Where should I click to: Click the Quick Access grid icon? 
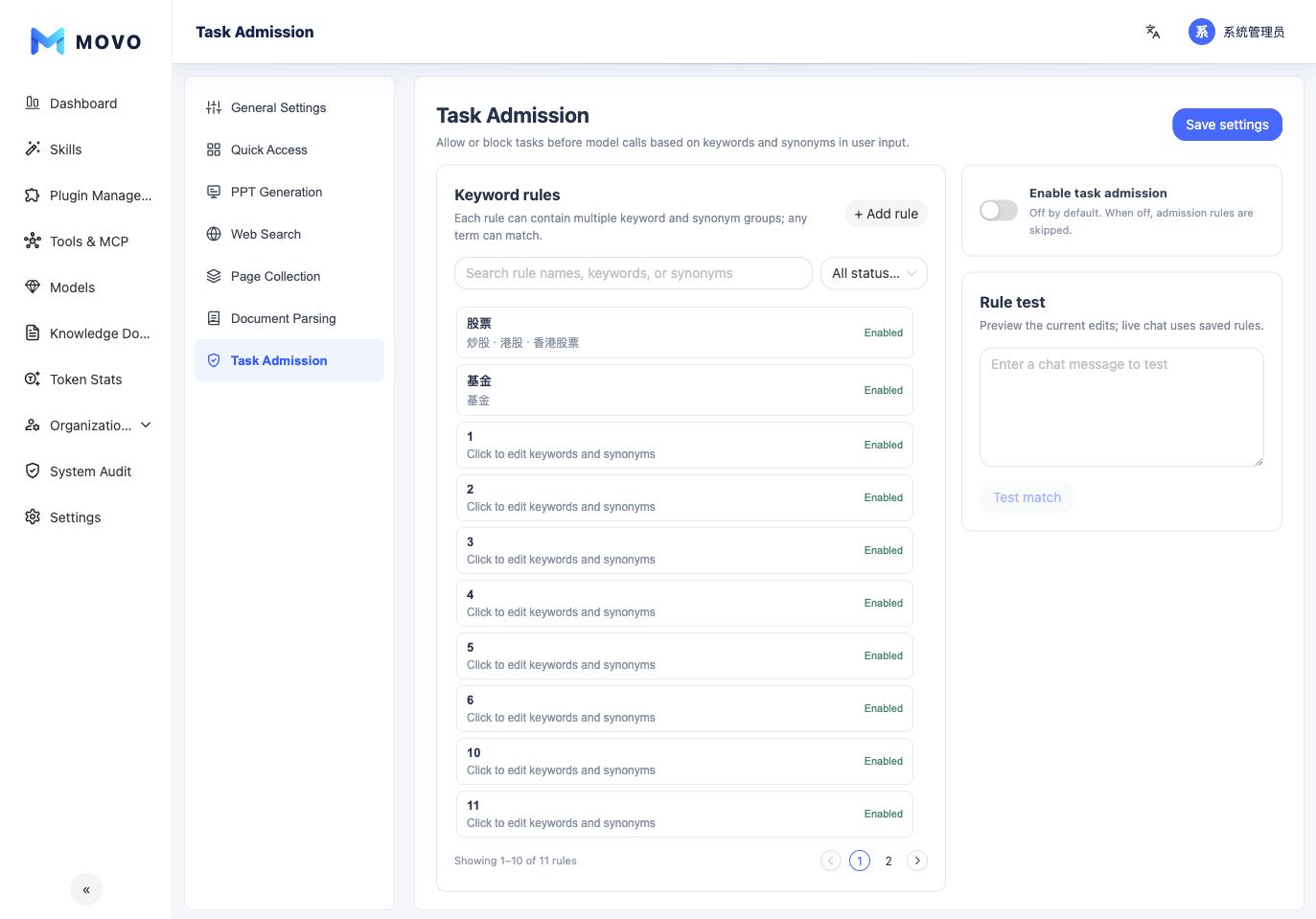[214, 149]
